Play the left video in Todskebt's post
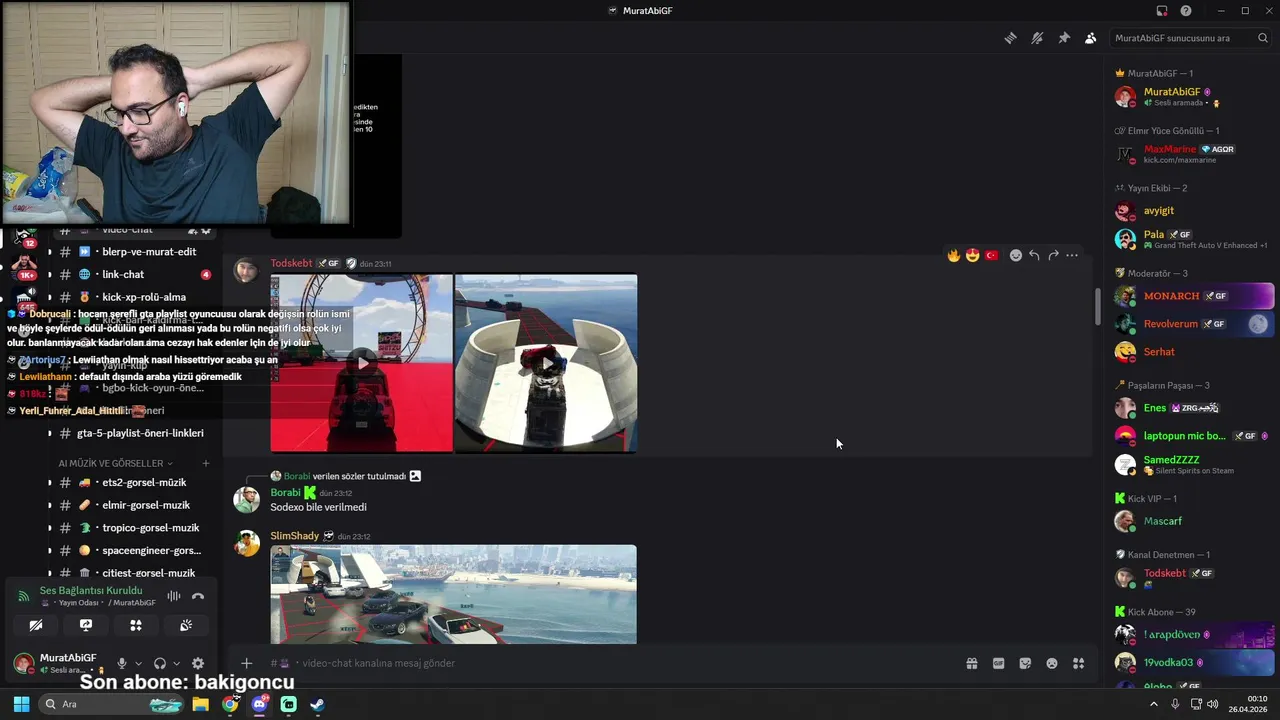The width and height of the screenshot is (1280, 720). pyautogui.click(x=361, y=363)
